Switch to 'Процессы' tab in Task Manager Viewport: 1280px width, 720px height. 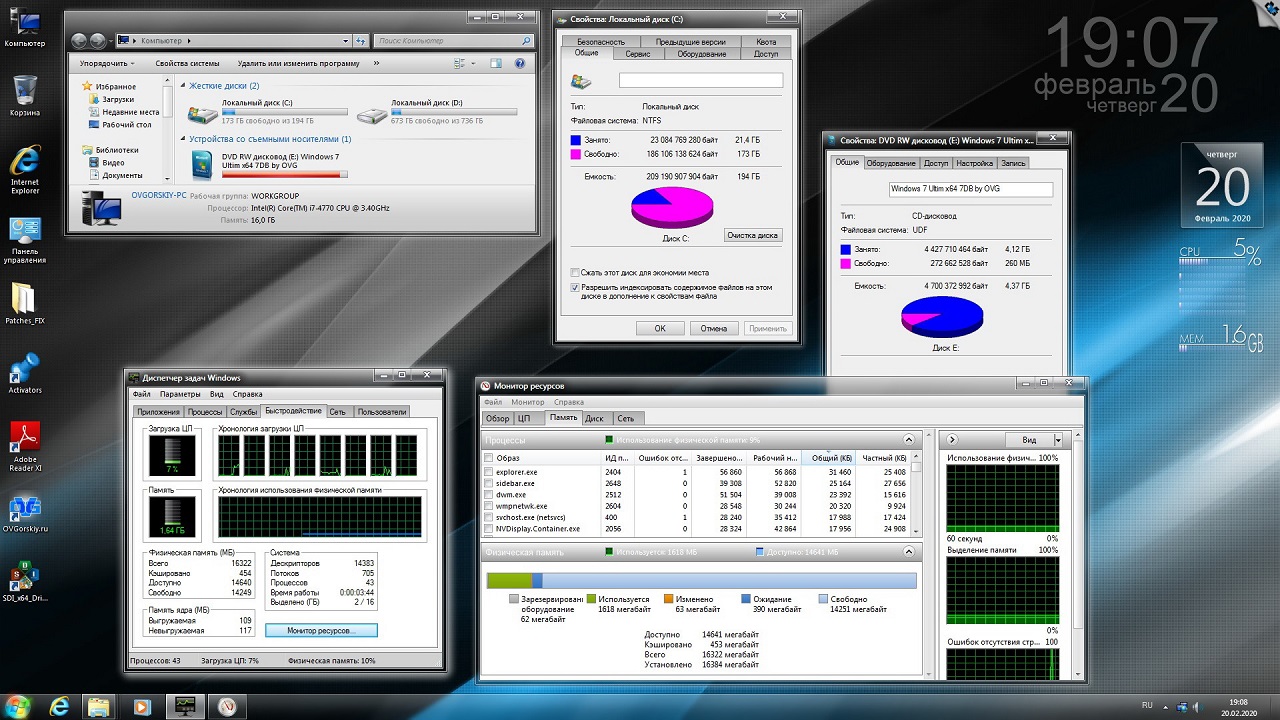click(205, 412)
